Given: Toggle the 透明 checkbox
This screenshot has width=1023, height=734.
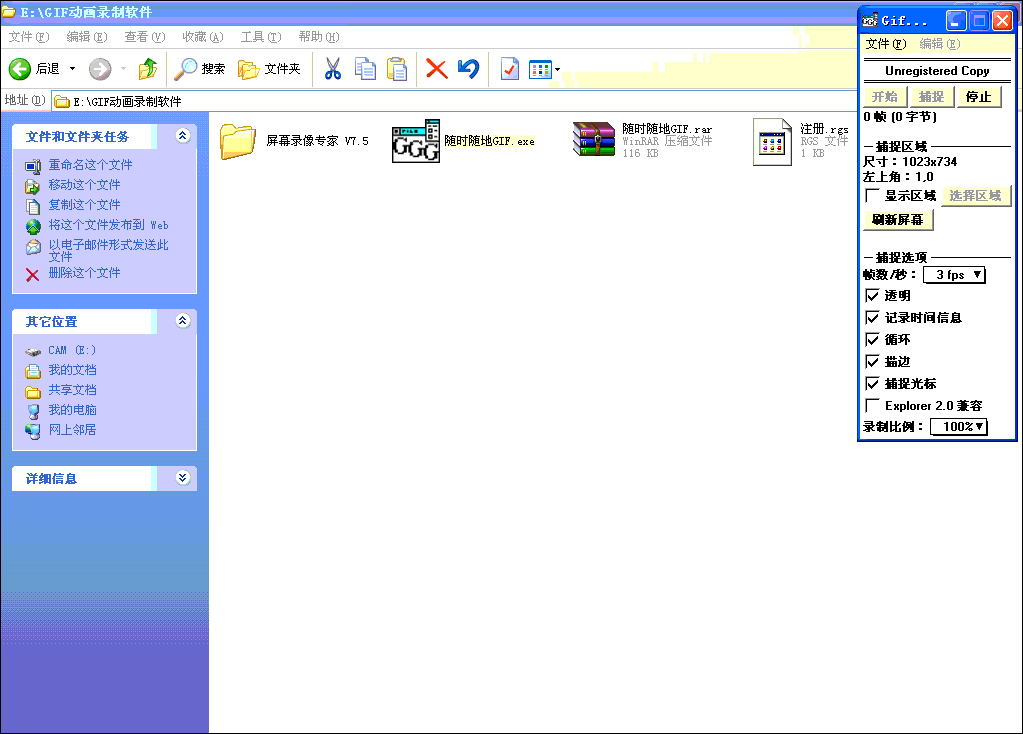Looking at the screenshot, I should 872,296.
